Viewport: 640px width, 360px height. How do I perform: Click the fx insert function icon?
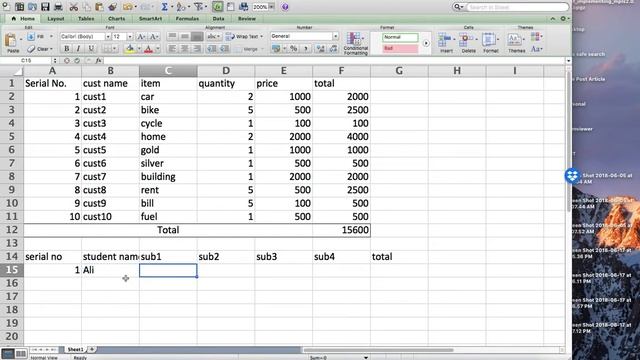pos(98,60)
